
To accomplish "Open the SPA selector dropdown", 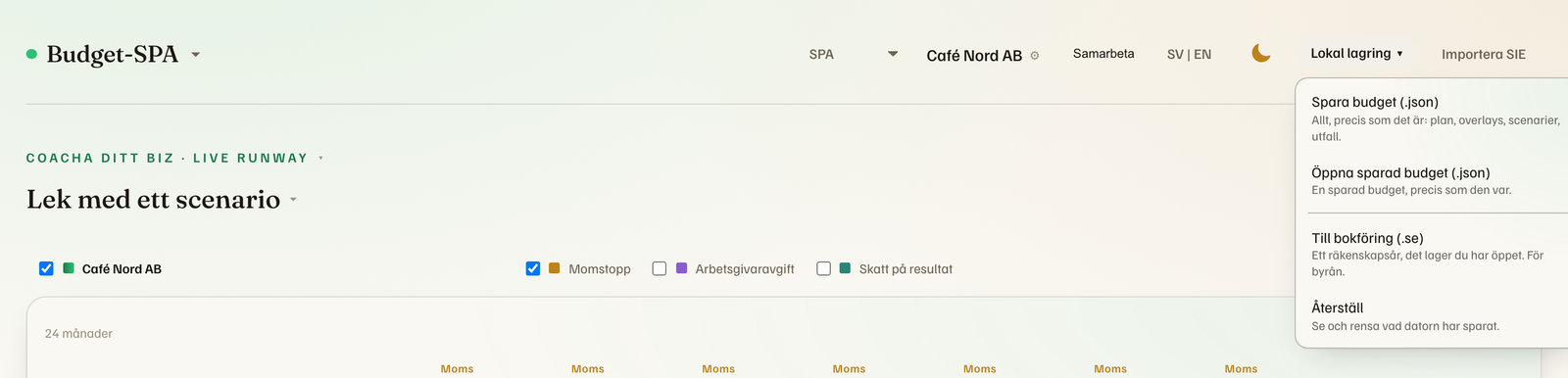I will pos(853,54).
